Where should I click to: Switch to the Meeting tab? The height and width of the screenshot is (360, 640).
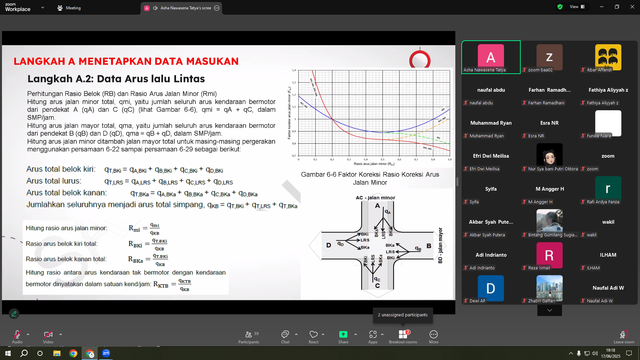click(69, 8)
